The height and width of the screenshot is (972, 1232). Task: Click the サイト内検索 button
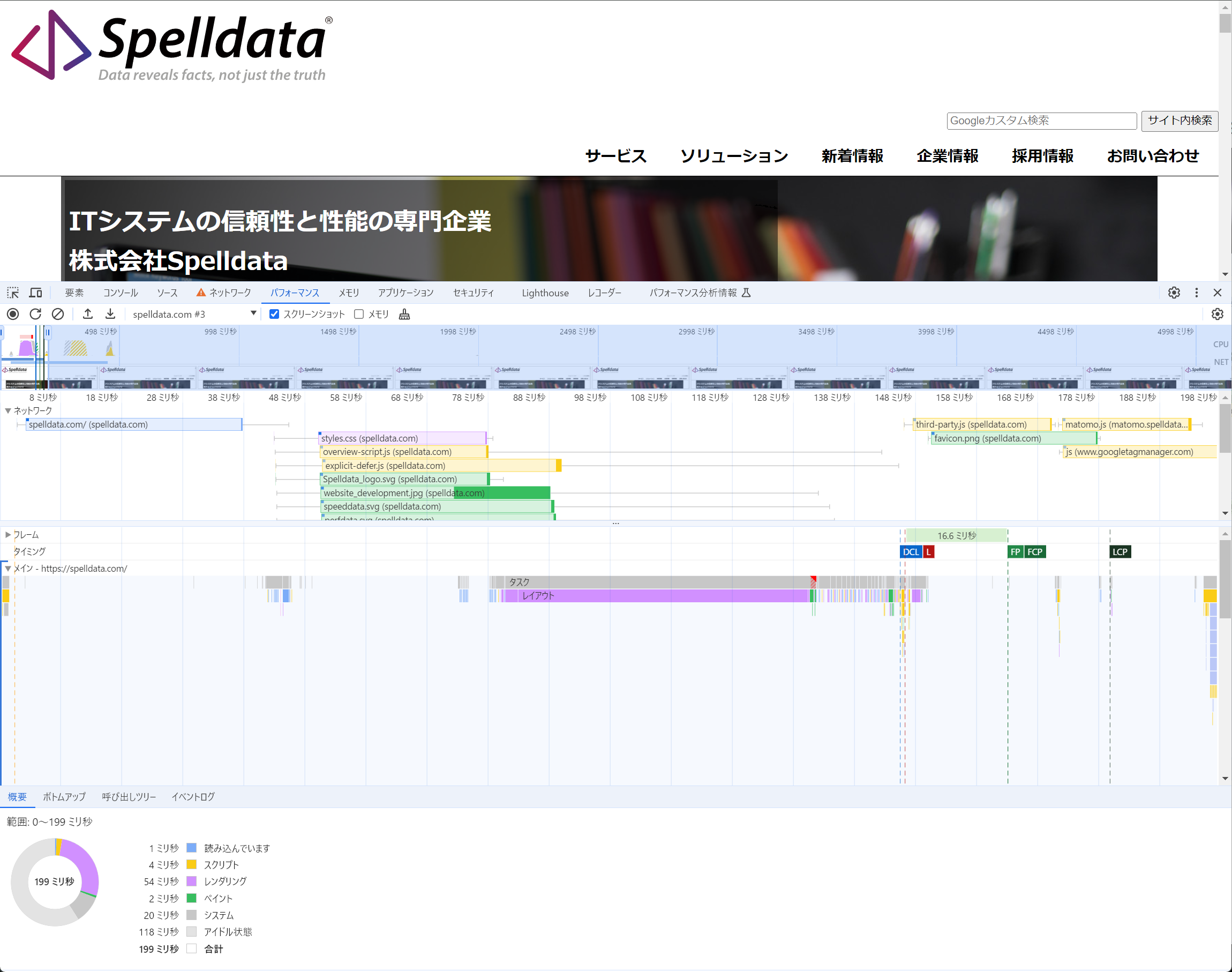click(1180, 121)
